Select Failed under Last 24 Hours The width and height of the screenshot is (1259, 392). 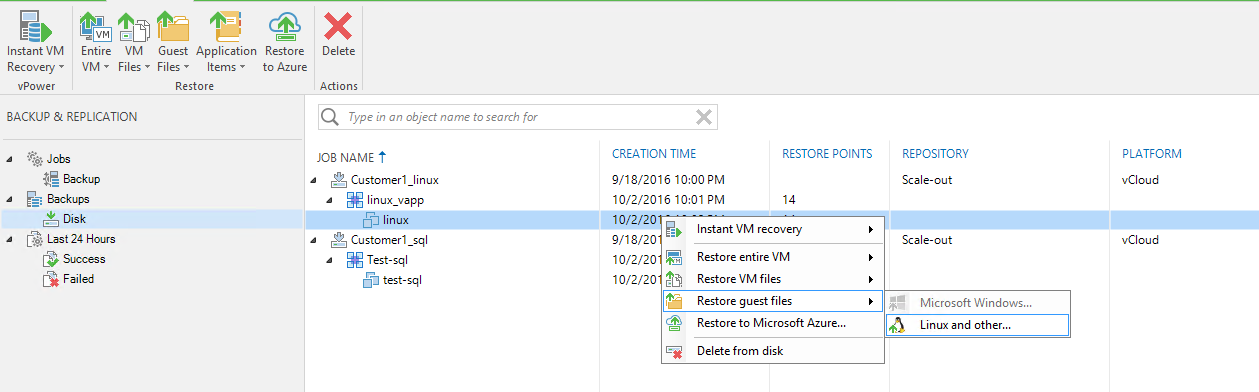78,279
